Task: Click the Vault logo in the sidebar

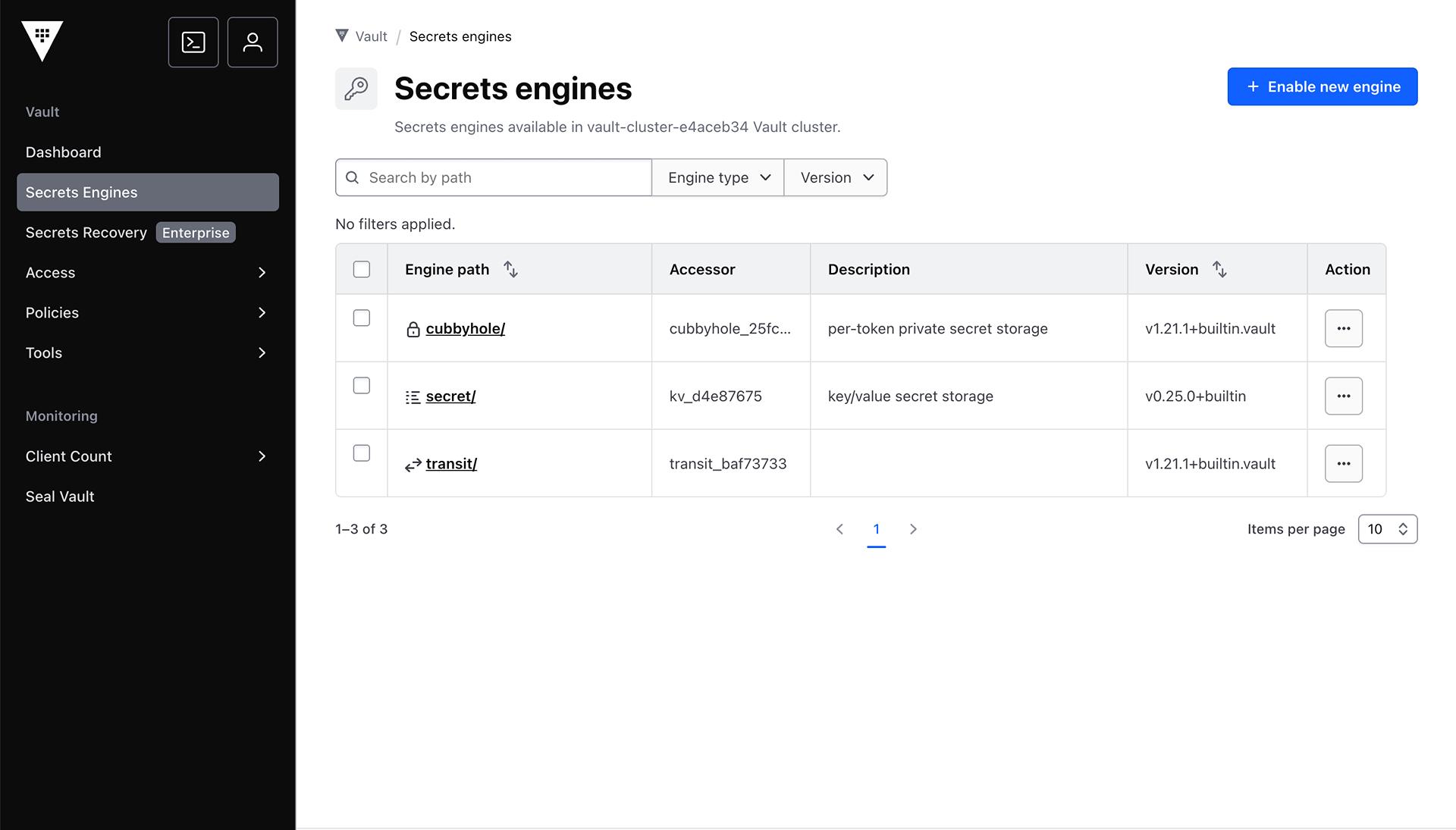Action: point(42,42)
